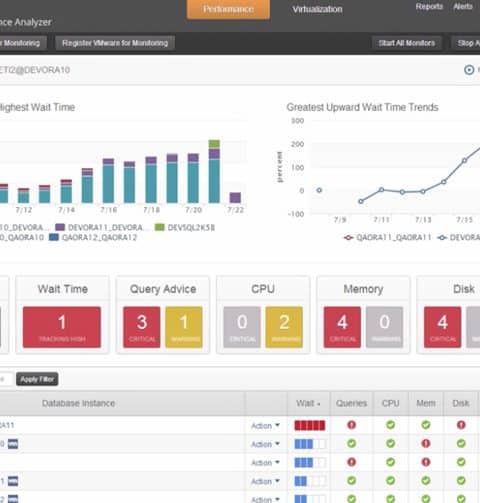Click the Memory 4 critical red tile
480x503 pixels.
click(x=342, y=327)
